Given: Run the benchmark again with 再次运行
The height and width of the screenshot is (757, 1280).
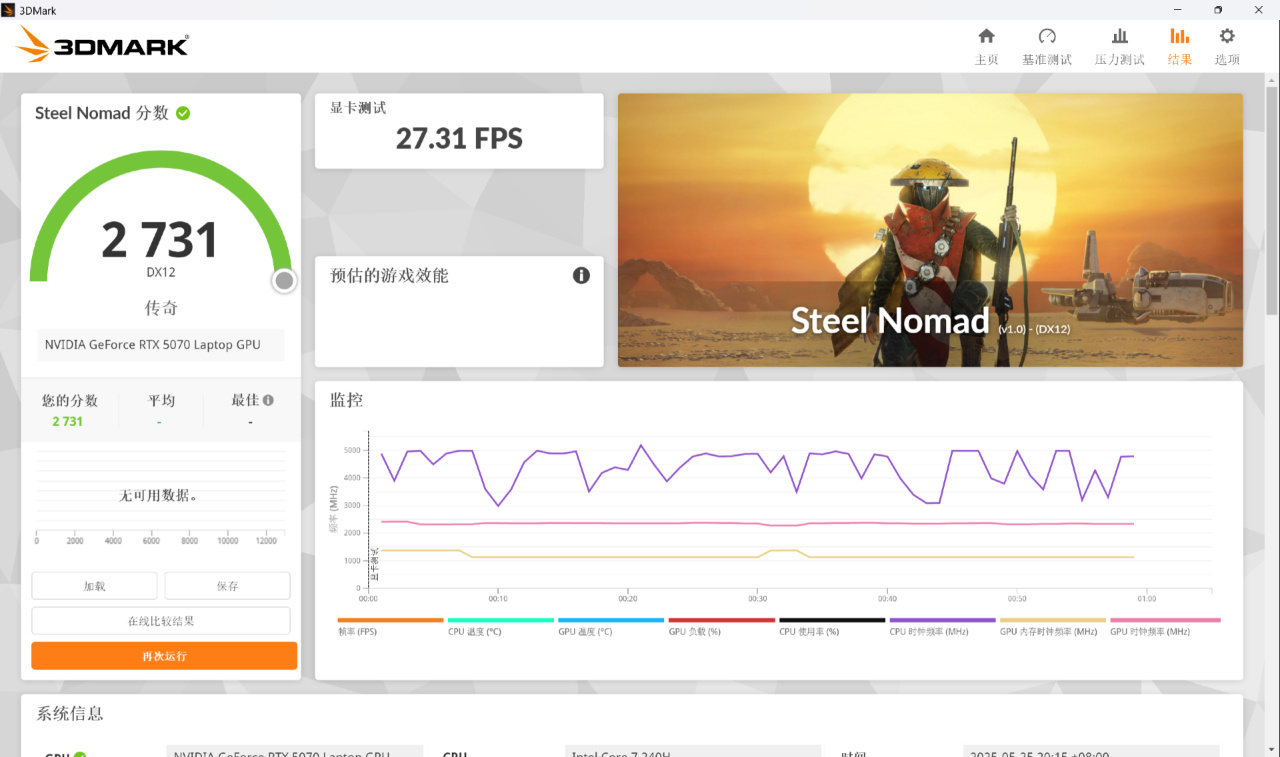Looking at the screenshot, I should coord(164,656).
